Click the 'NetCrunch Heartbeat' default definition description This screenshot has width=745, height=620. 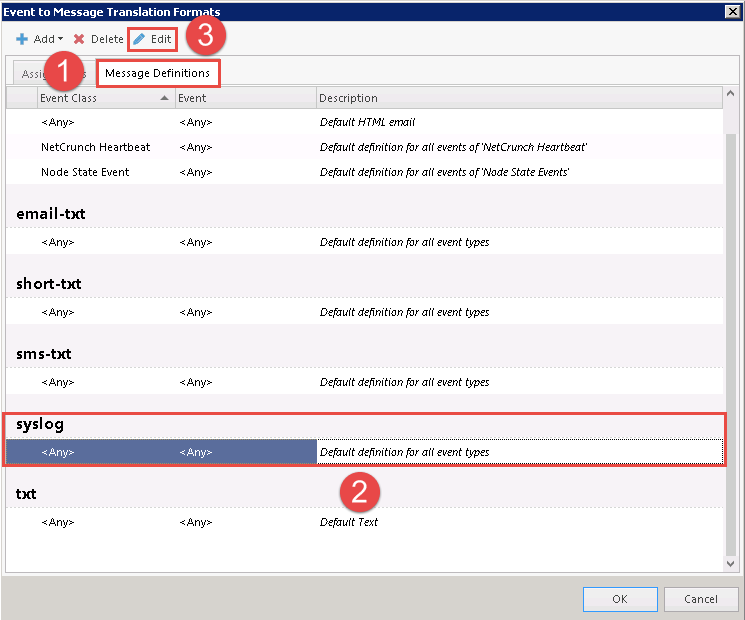click(x=453, y=147)
